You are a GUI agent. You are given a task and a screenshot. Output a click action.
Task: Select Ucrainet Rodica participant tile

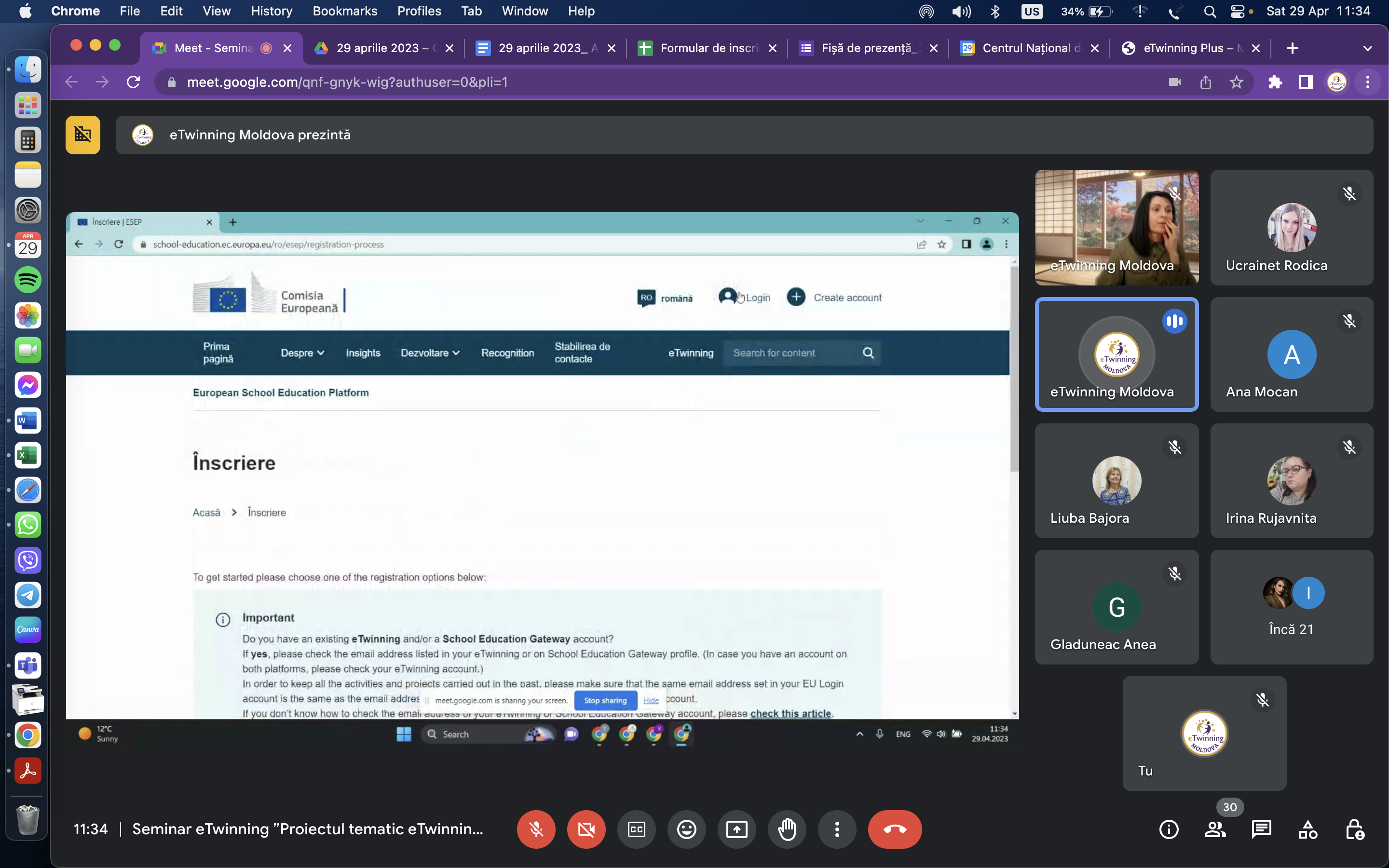(1292, 227)
